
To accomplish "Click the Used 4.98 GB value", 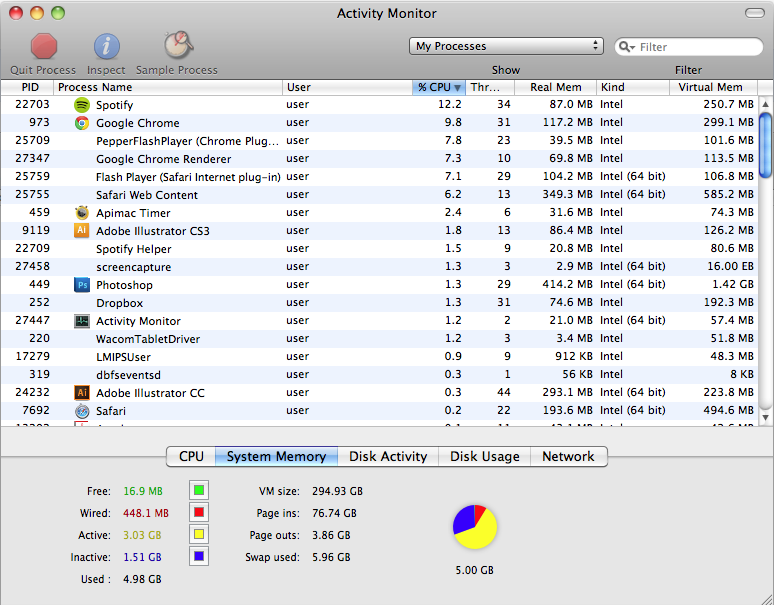I will coord(142,579).
